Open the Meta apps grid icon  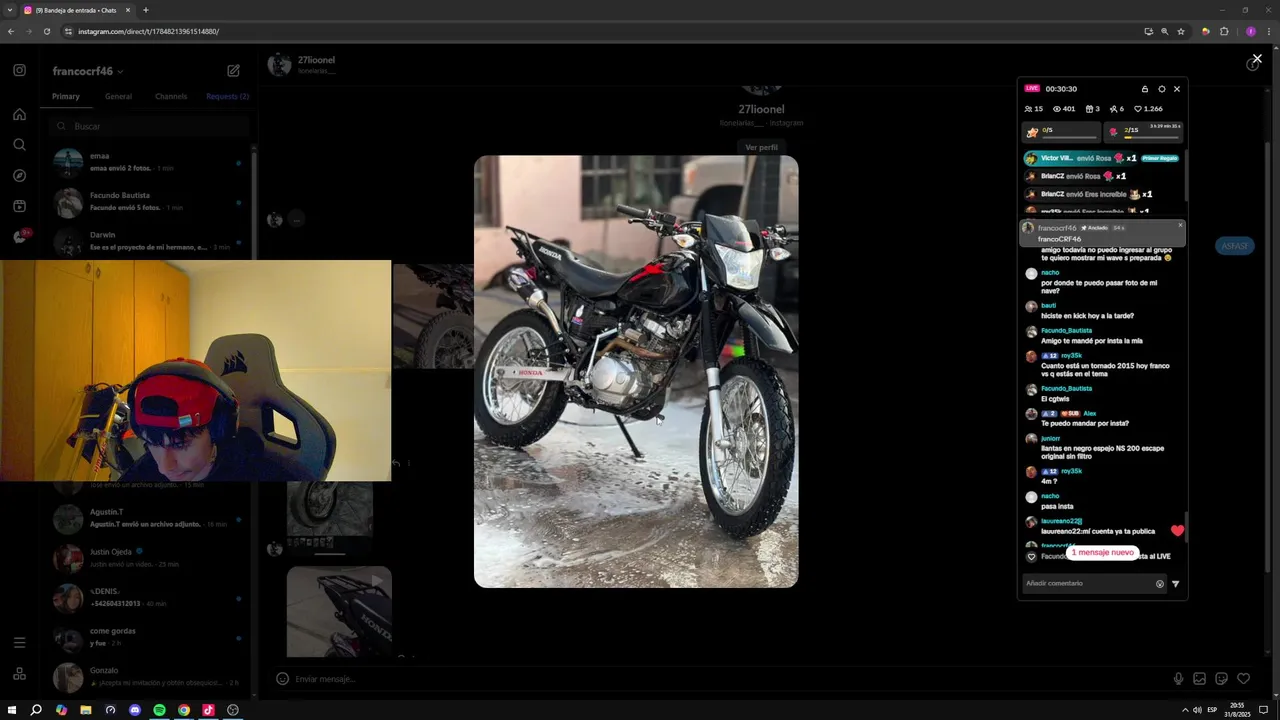coord(19,674)
